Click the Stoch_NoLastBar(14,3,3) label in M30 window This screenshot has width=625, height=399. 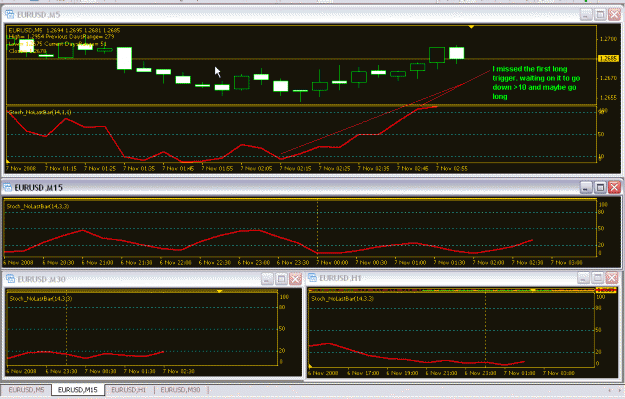click(41, 298)
